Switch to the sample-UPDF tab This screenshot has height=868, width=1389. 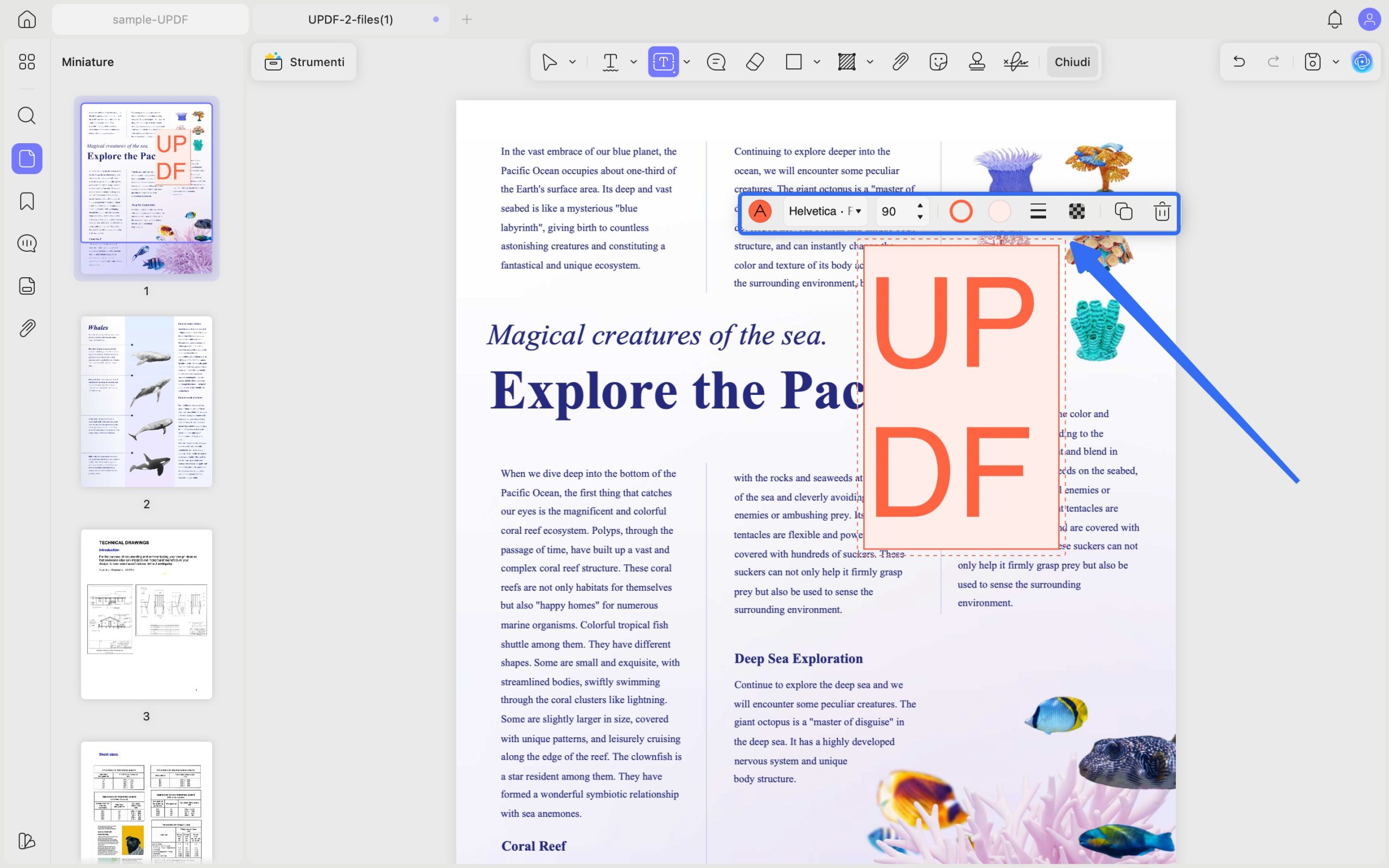(x=150, y=19)
